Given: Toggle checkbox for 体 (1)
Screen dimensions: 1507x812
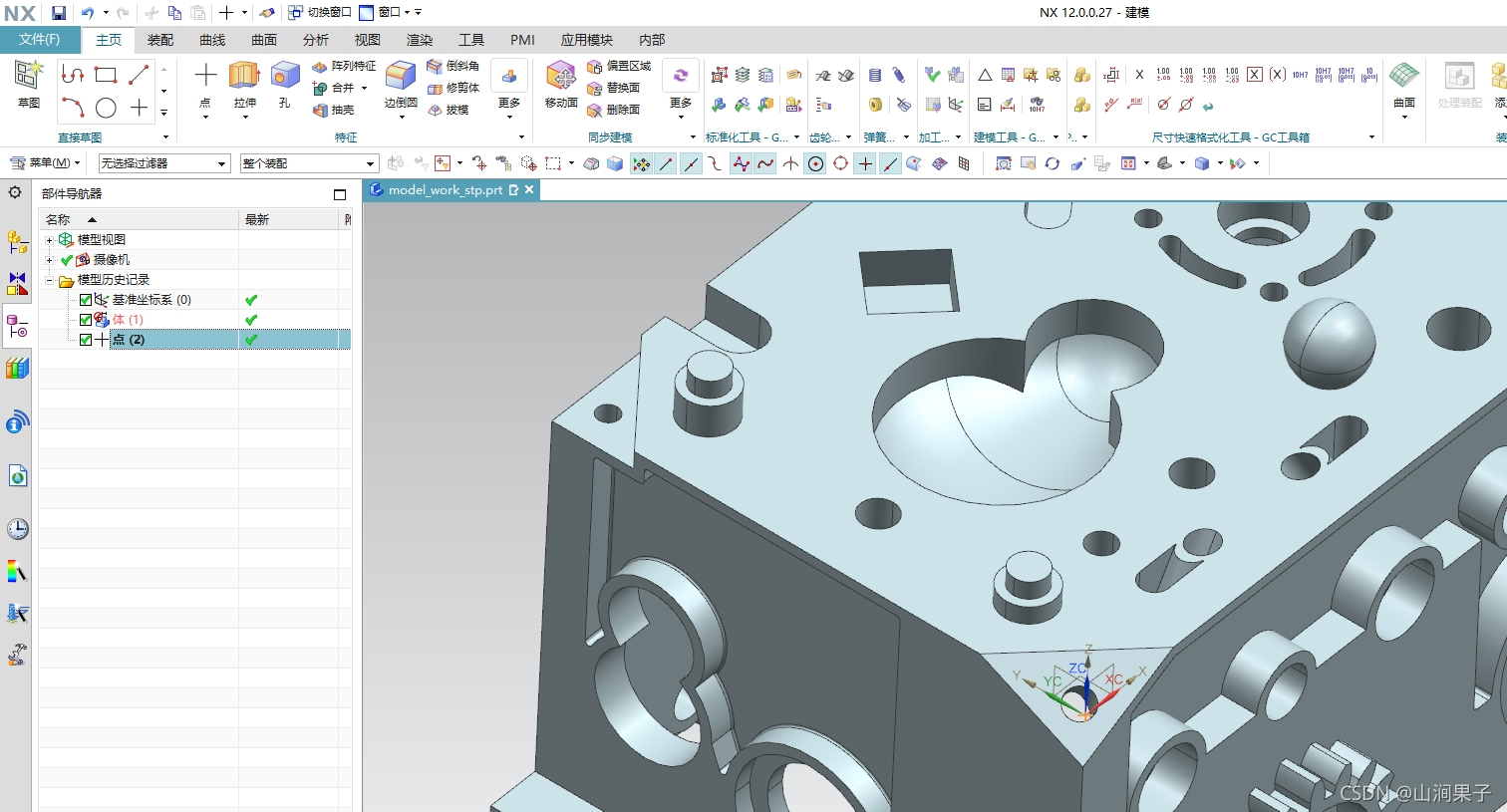Looking at the screenshot, I should (x=86, y=320).
